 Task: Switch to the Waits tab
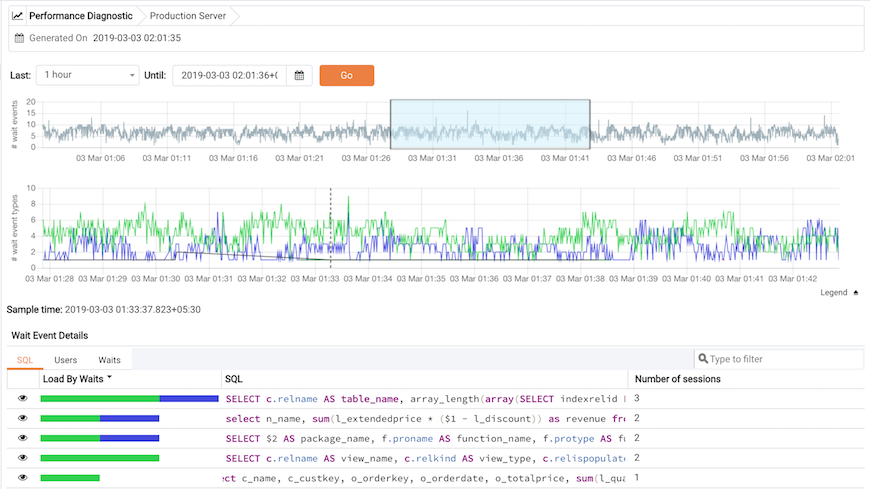pos(109,360)
